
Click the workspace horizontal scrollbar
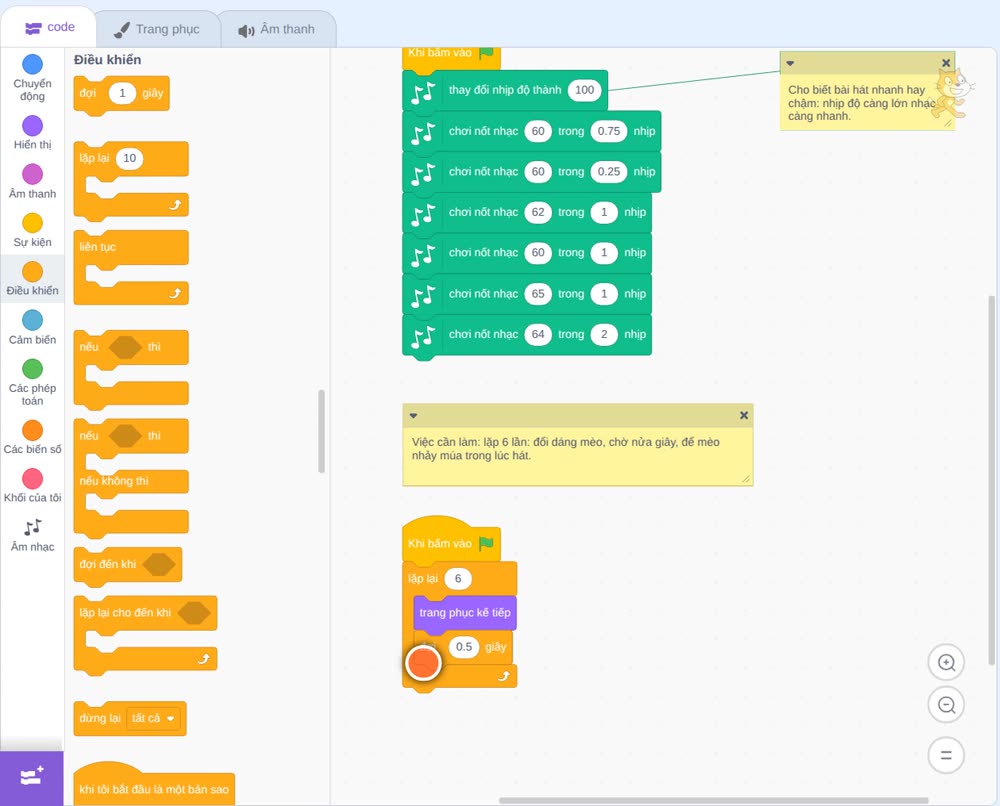point(714,800)
